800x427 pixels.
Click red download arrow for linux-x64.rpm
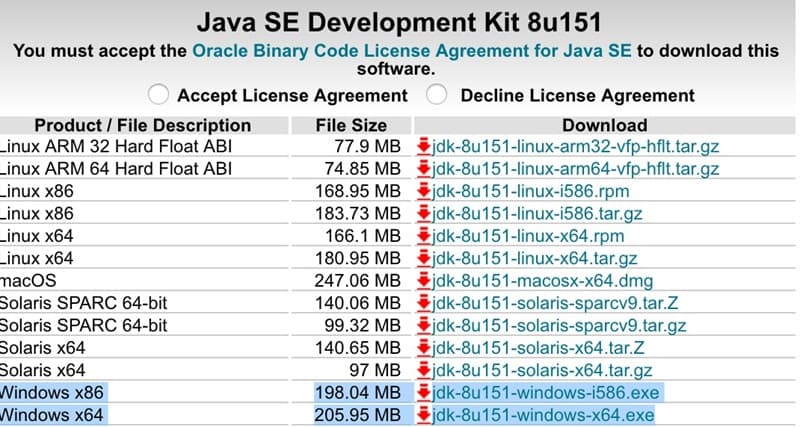[x=423, y=236]
